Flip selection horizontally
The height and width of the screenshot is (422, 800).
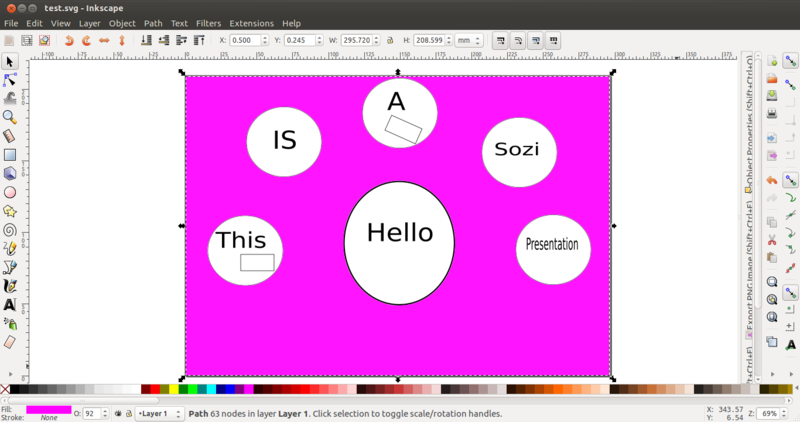pyautogui.click(x=104, y=40)
